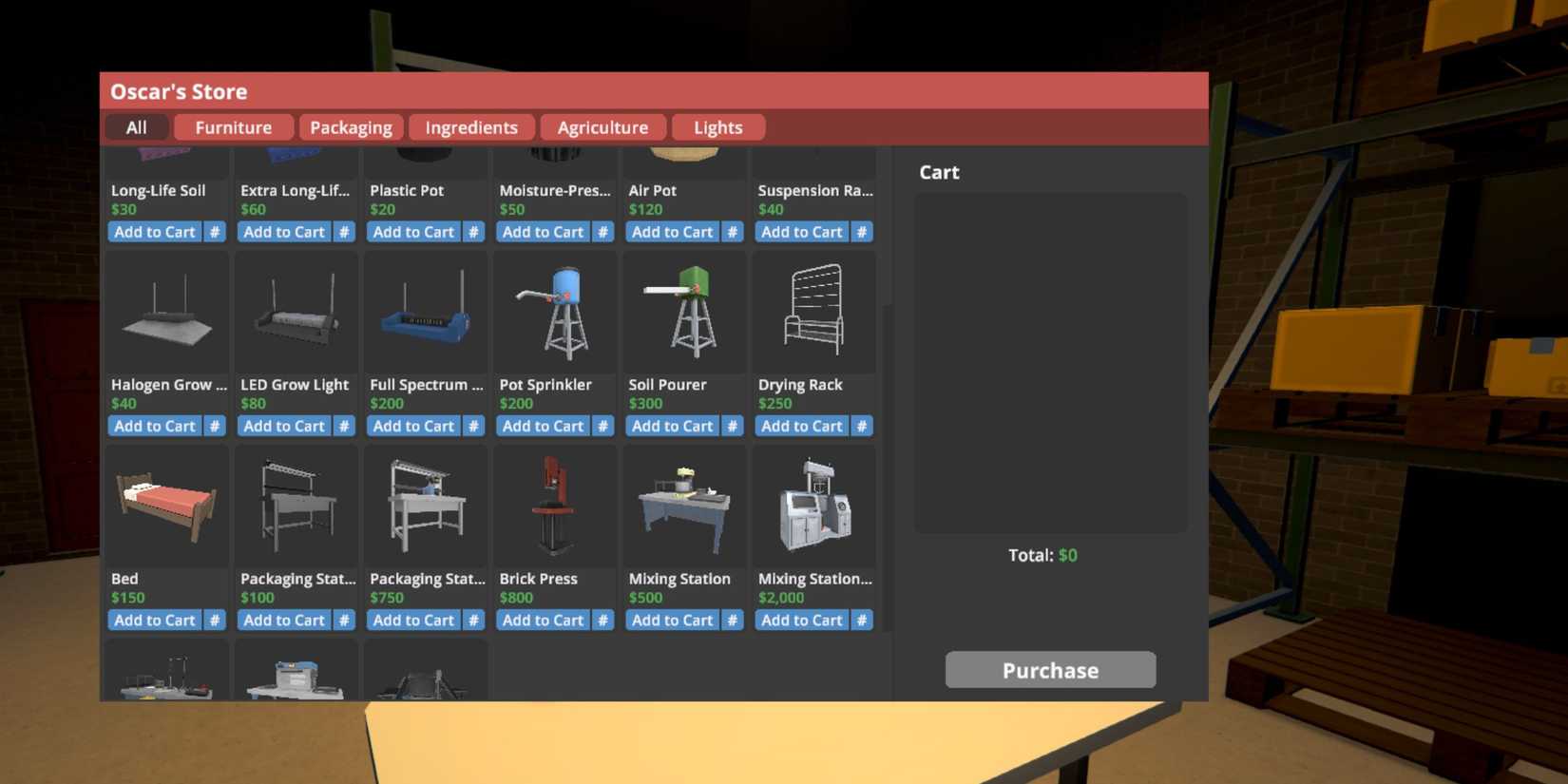Screen dimensions: 1568x784
Task: Click the $750 Packaging Station image
Action: [426, 507]
